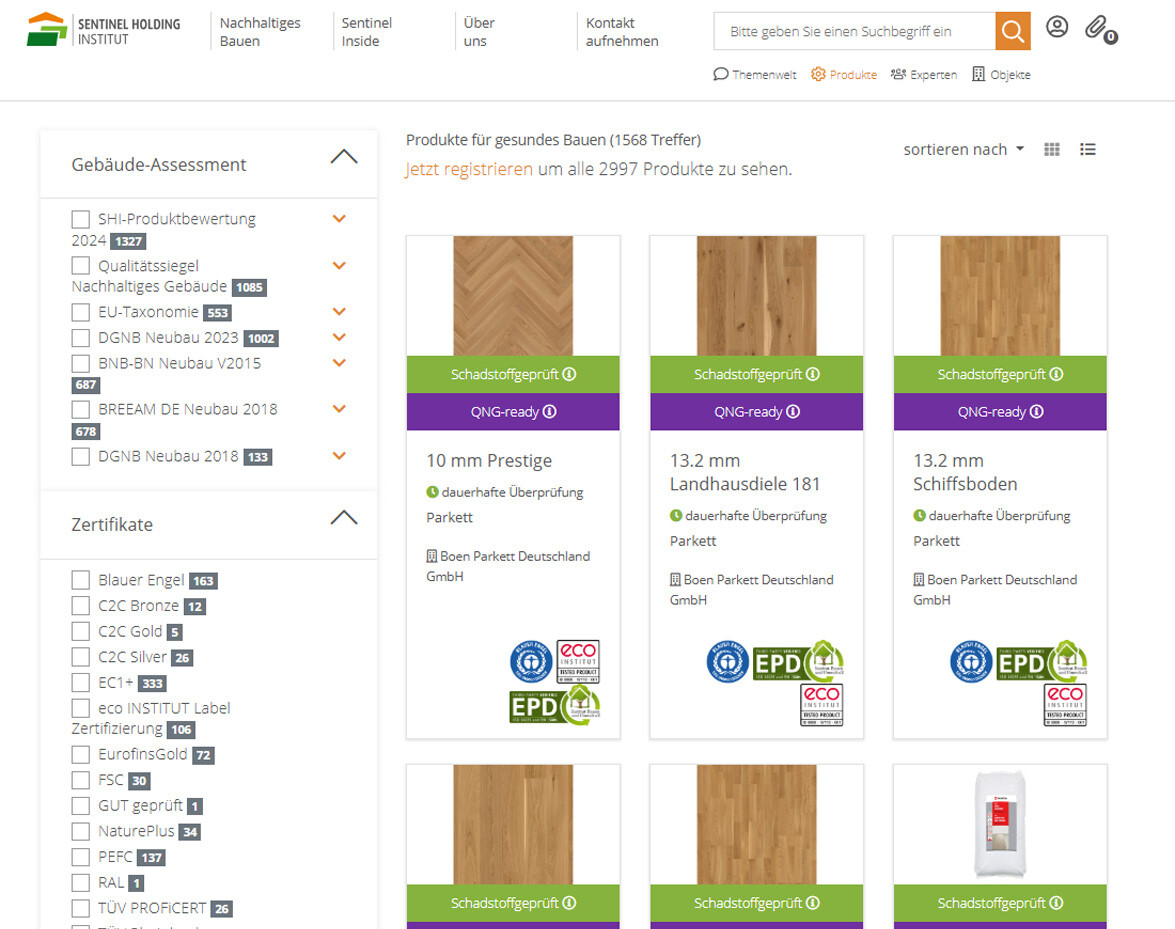
Task: Select the Experten tab
Action: pos(923,75)
